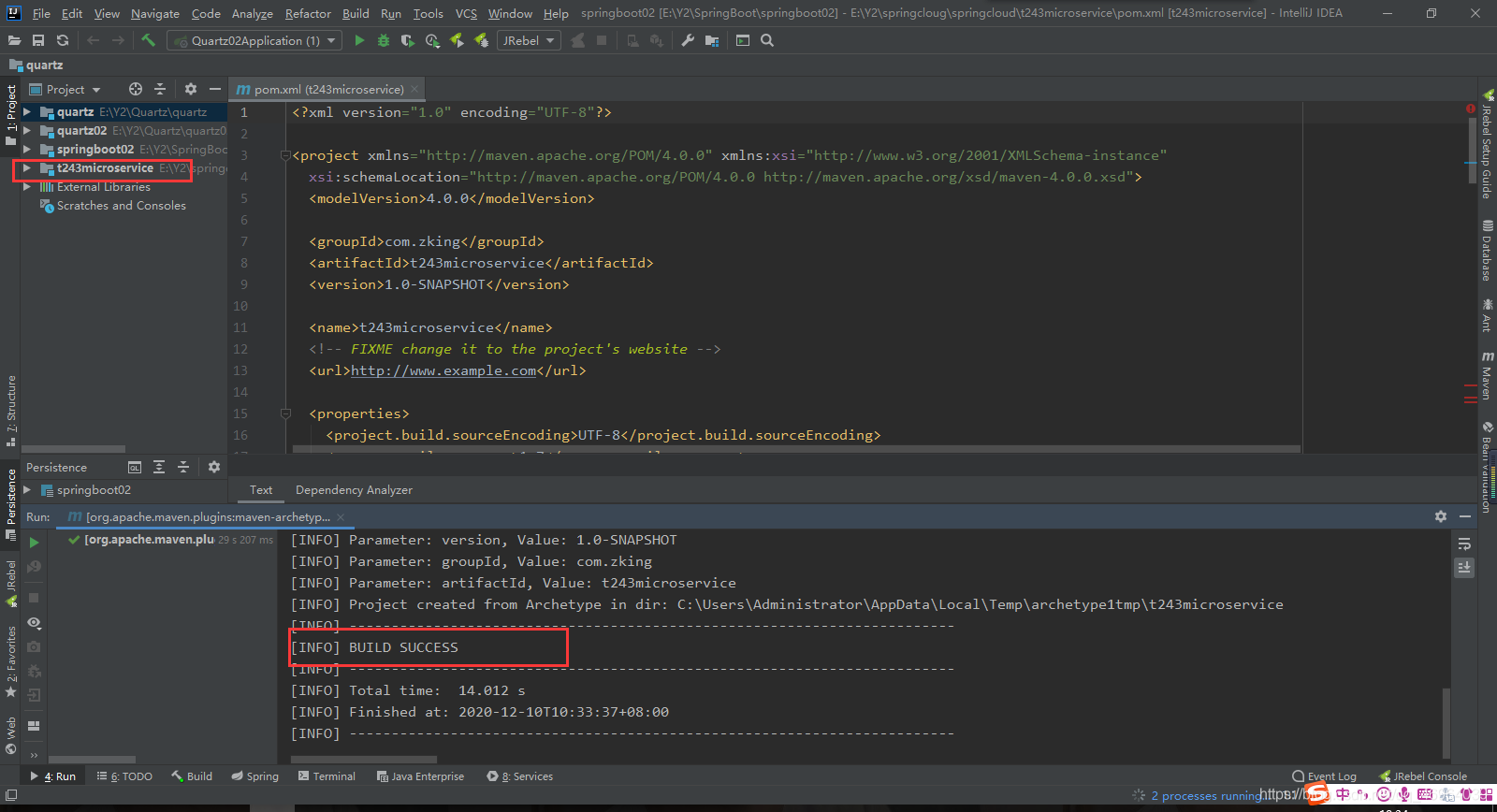Click the 2 processes running status text
Image resolution: width=1497 pixels, height=812 pixels.
point(1208,796)
